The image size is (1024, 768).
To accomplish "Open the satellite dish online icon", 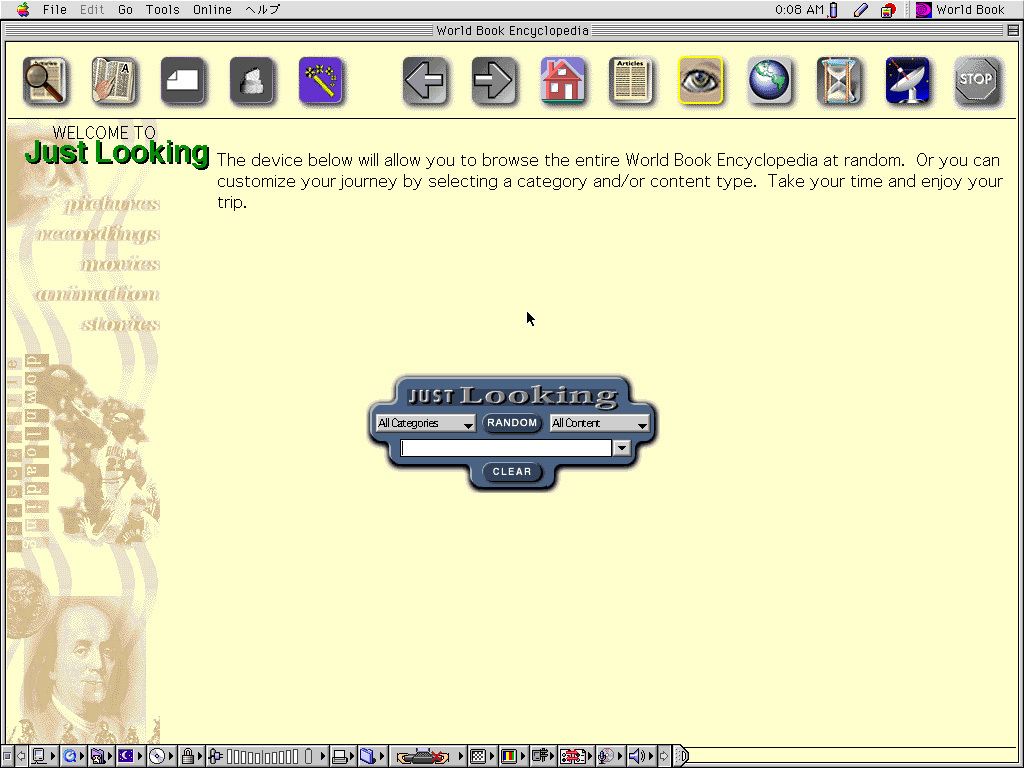I will (x=907, y=81).
